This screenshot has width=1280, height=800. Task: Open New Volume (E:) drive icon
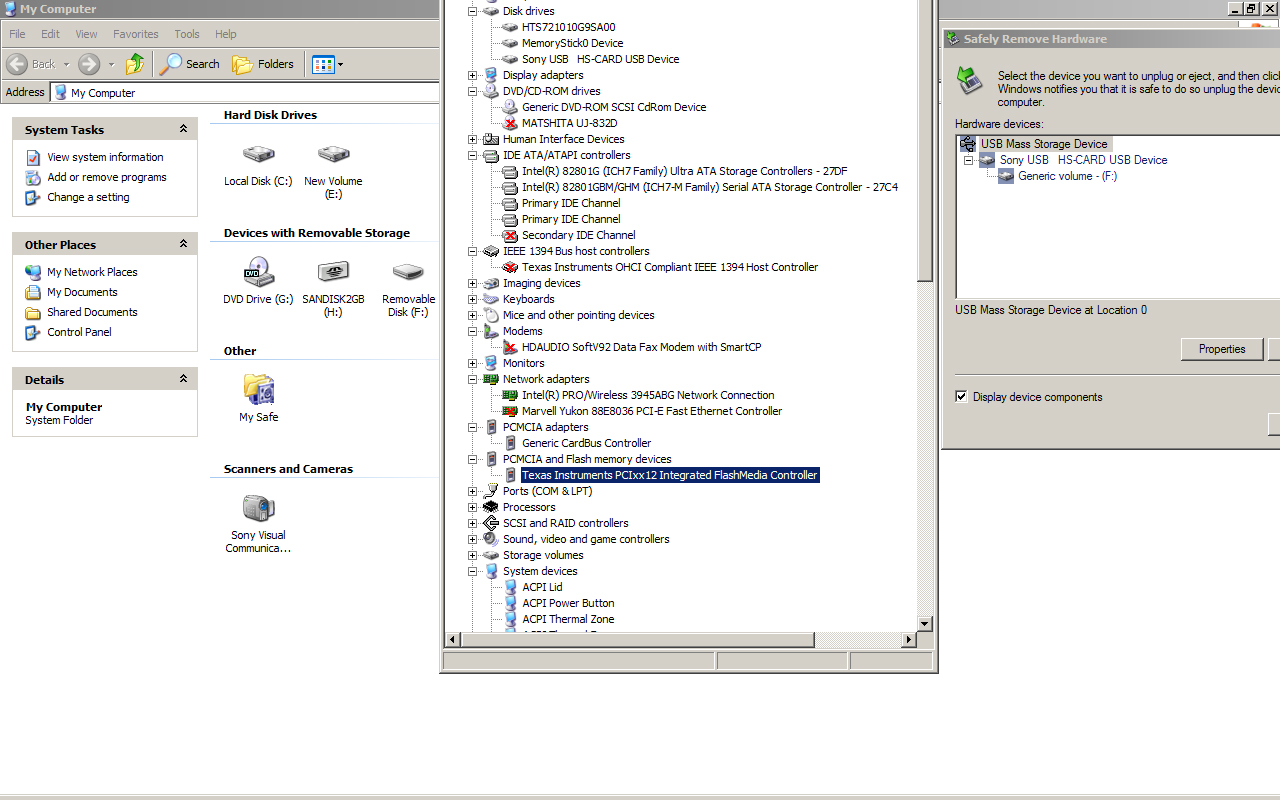point(333,154)
